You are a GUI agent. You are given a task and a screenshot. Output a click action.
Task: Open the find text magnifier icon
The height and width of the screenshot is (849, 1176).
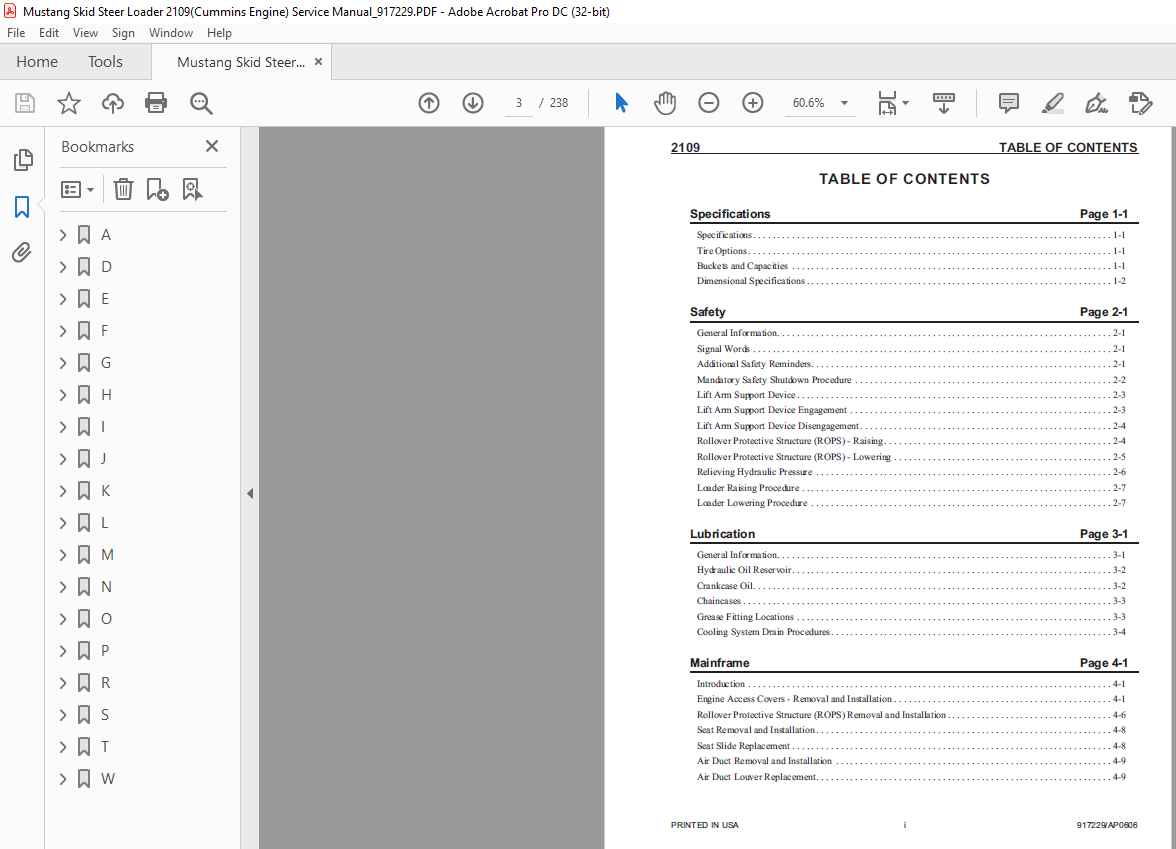200,103
